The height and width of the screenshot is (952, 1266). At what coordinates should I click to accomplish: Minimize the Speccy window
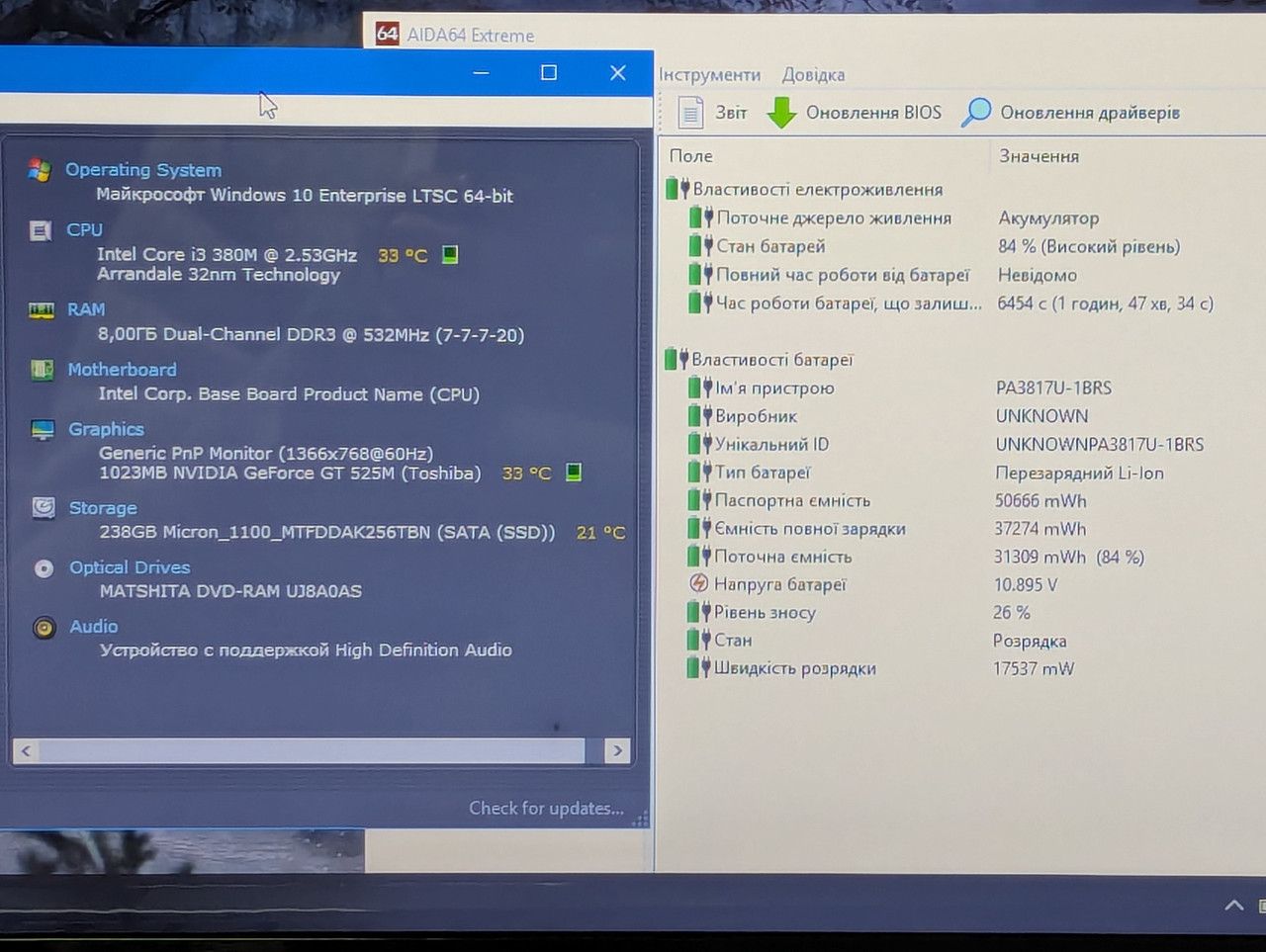pos(482,73)
